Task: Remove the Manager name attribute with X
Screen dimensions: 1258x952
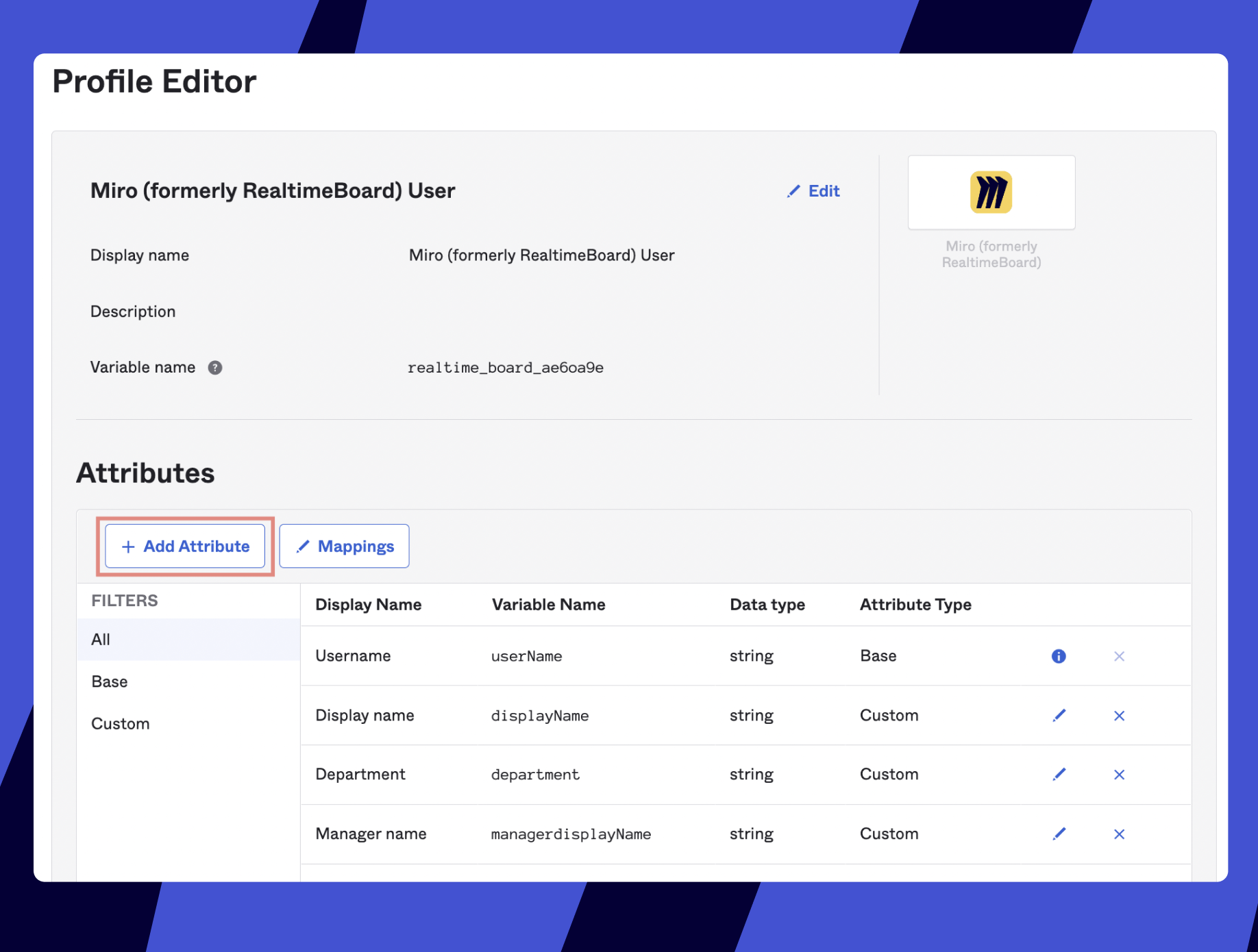Action: pos(1119,834)
